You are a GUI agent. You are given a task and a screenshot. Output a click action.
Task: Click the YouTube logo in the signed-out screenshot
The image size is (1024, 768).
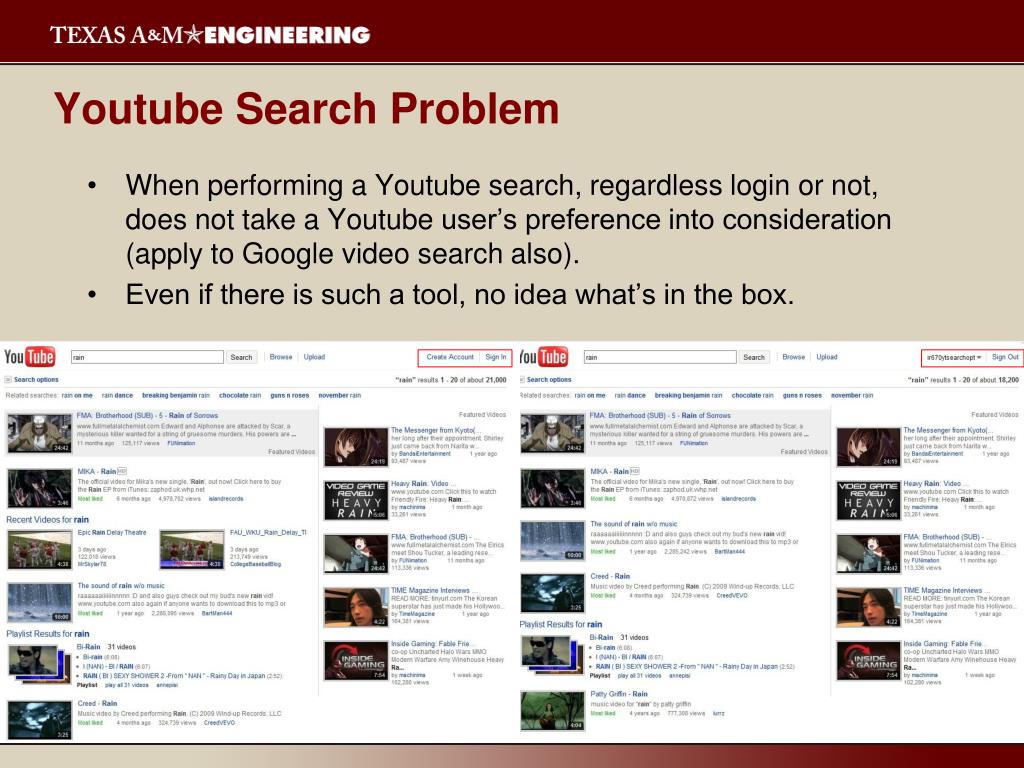tap(29, 357)
